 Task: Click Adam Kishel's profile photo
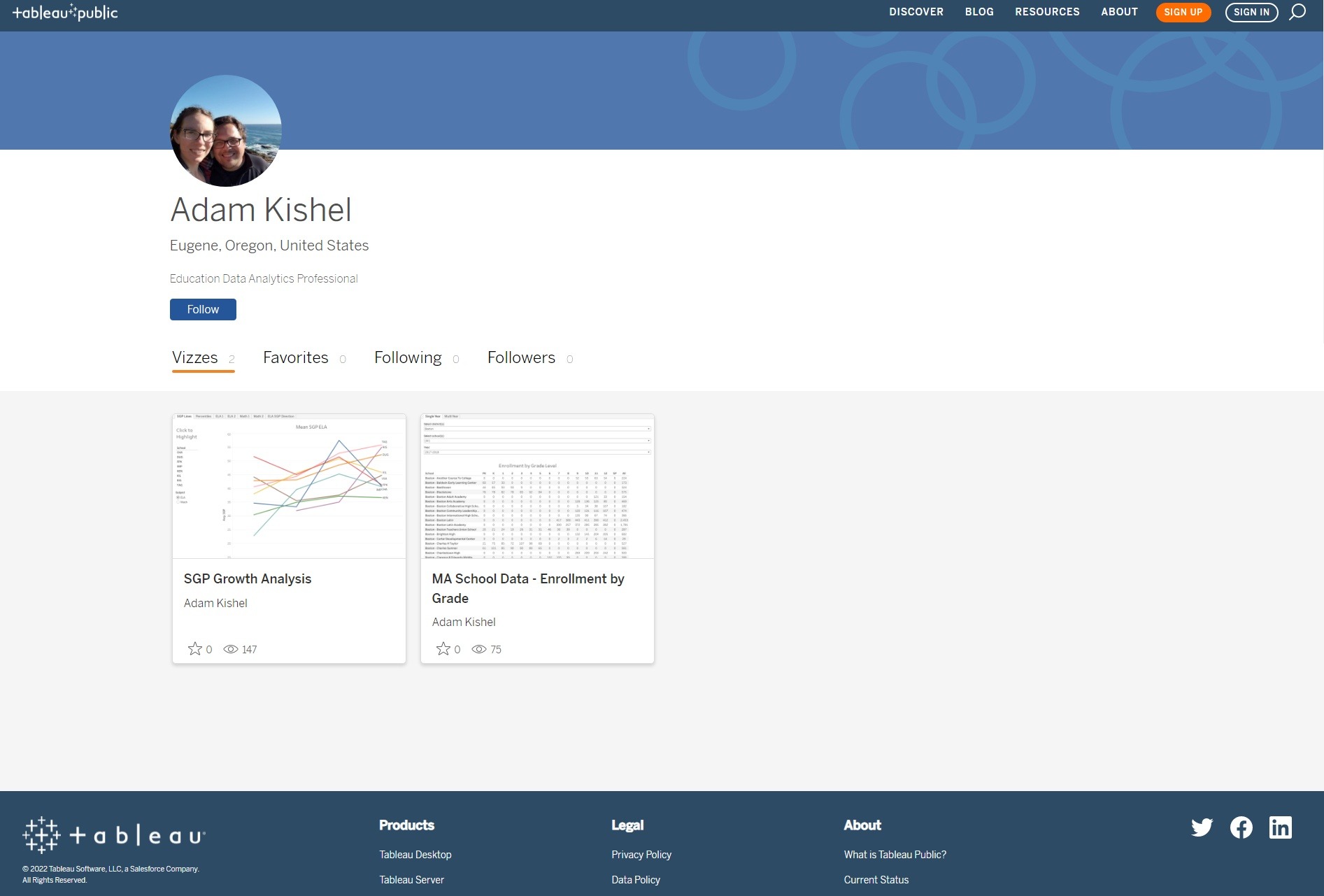click(226, 131)
